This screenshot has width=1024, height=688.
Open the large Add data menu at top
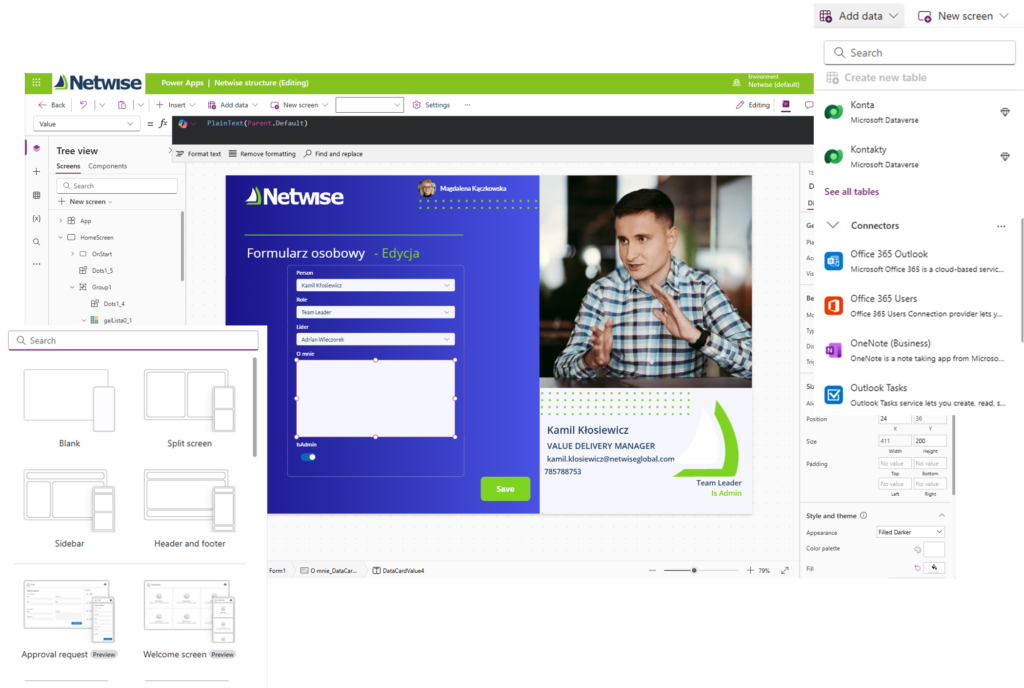(859, 16)
